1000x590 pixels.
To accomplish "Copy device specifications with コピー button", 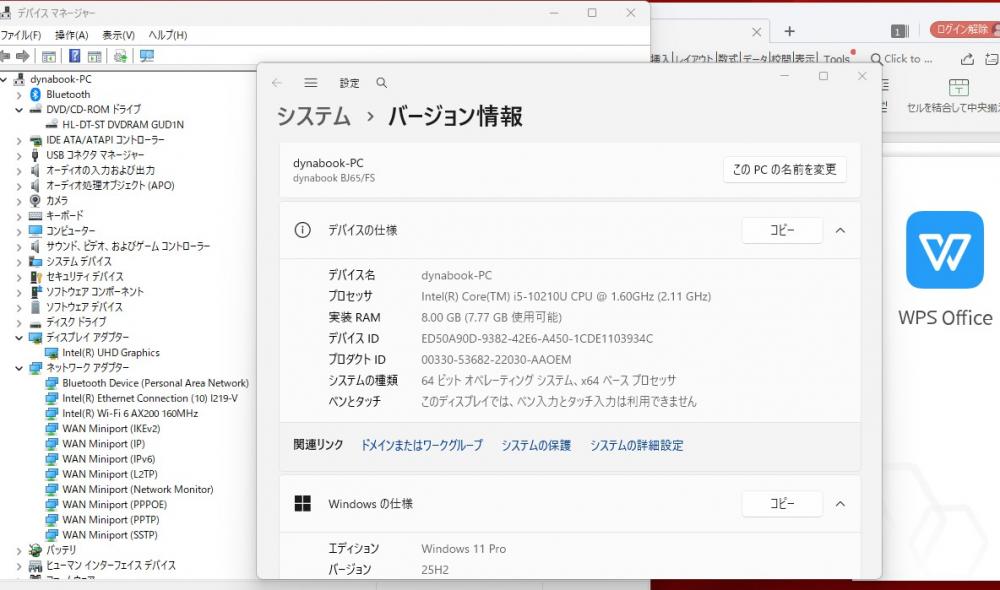I will (x=781, y=230).
